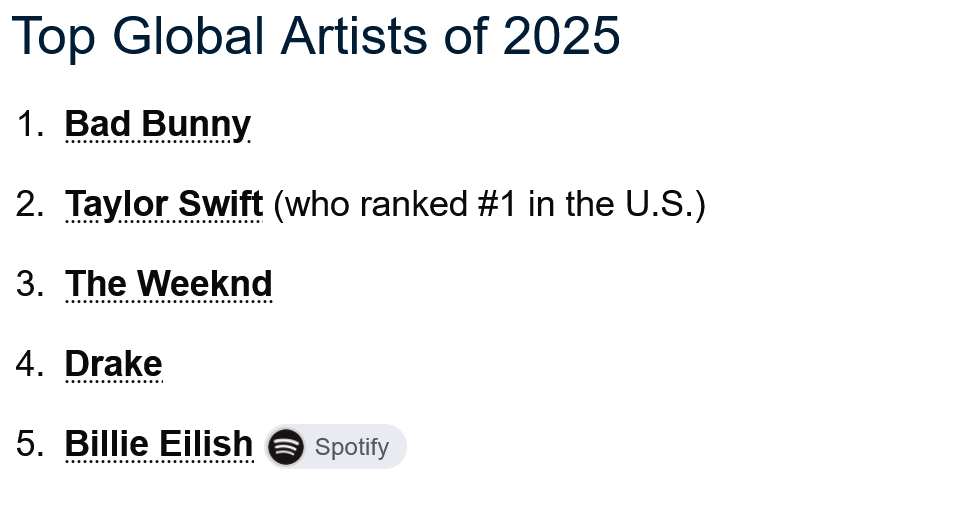Open the Bad Bunny link
Image resolution: width=977 pixels, height=511 pixels.
[158, 124]
